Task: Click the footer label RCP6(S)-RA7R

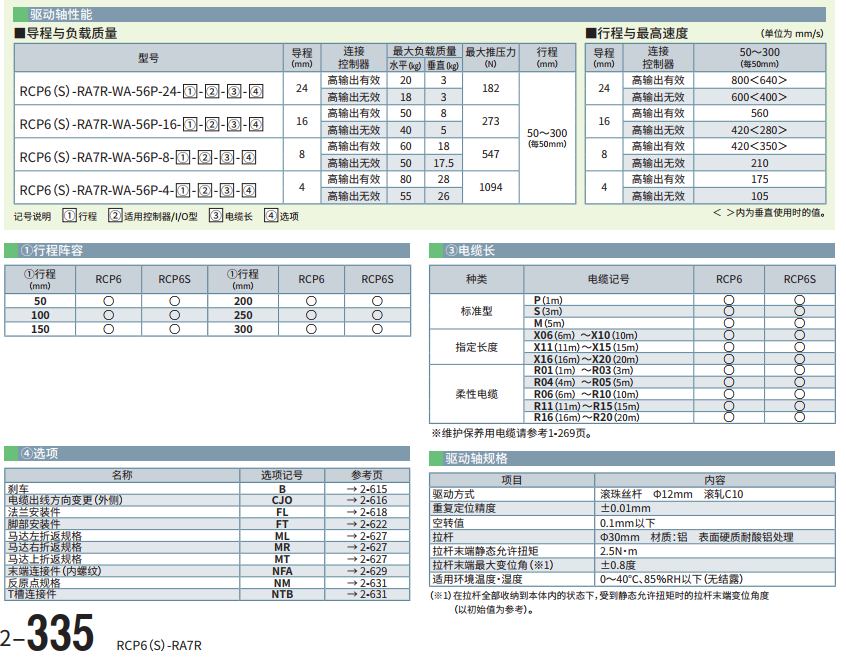Action: (159, 645)
